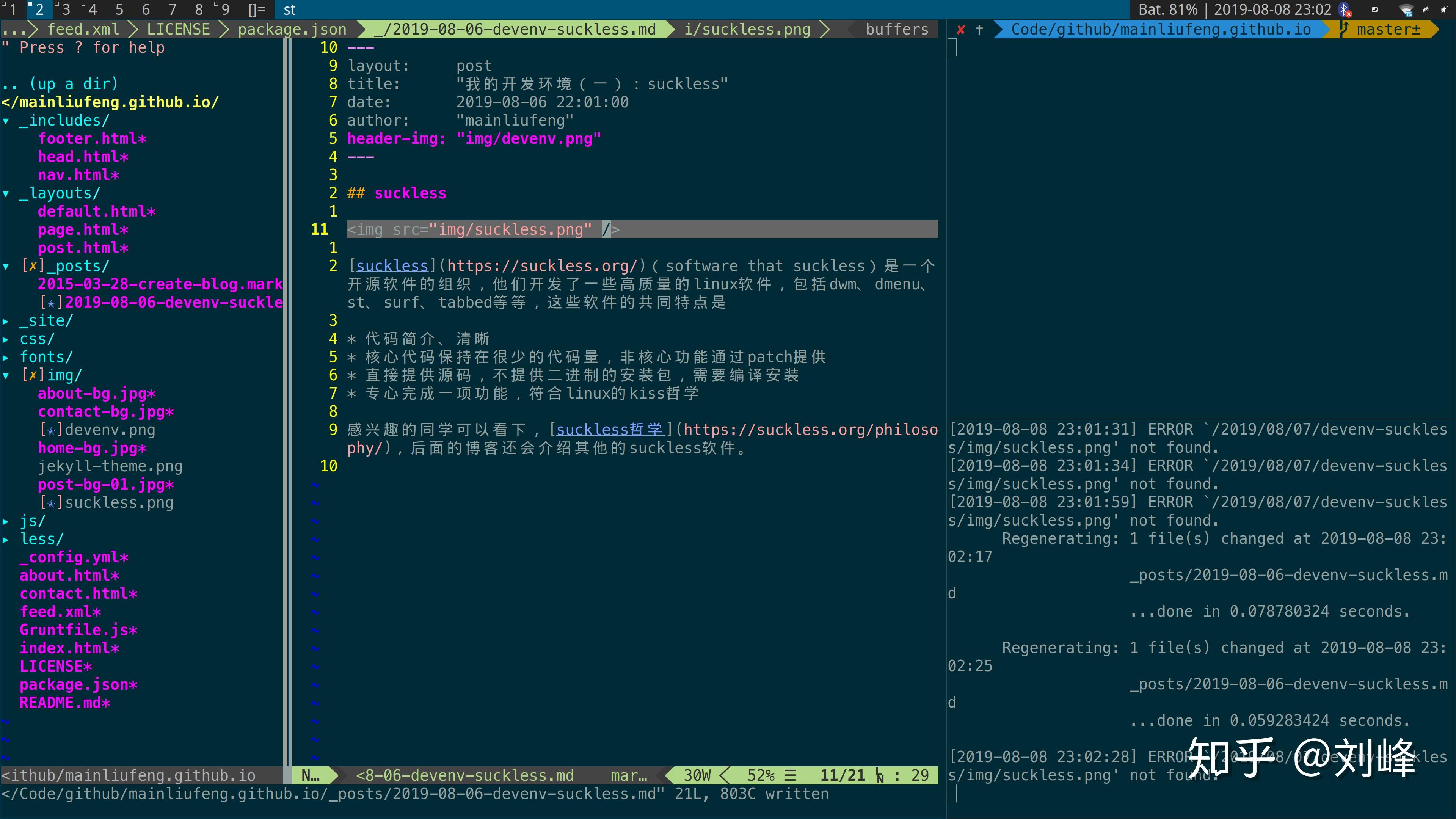The image size is (1456, 819).
Task: Click the red X prompt status icon
Action: (x=961, y=30)
